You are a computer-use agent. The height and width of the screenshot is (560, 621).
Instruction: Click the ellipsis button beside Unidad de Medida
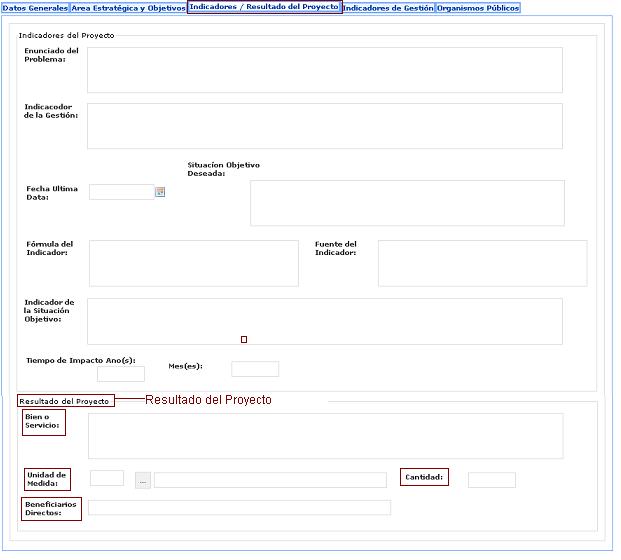click(x=143, y=481)
